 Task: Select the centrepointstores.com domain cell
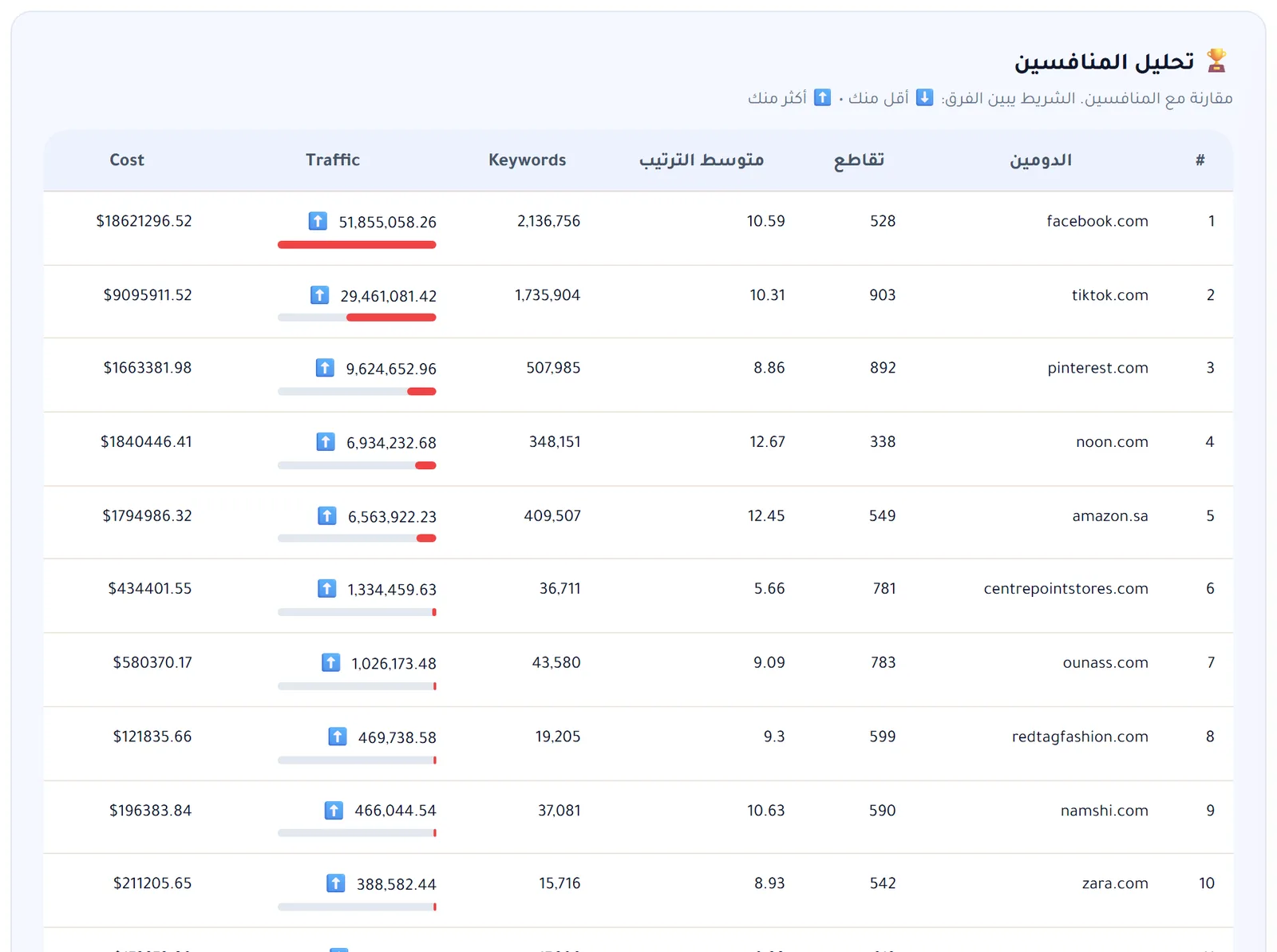click(x=1066, y=589)
